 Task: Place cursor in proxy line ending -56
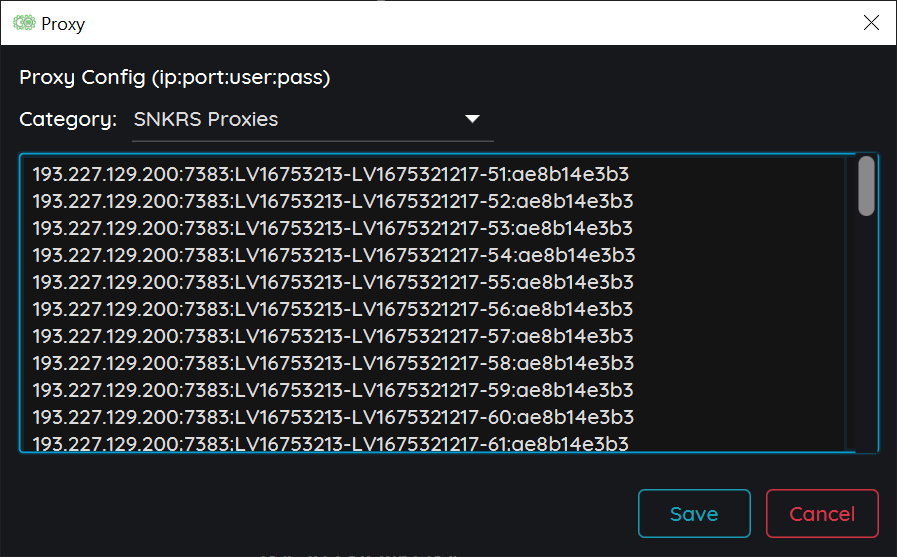click(333, 309)
